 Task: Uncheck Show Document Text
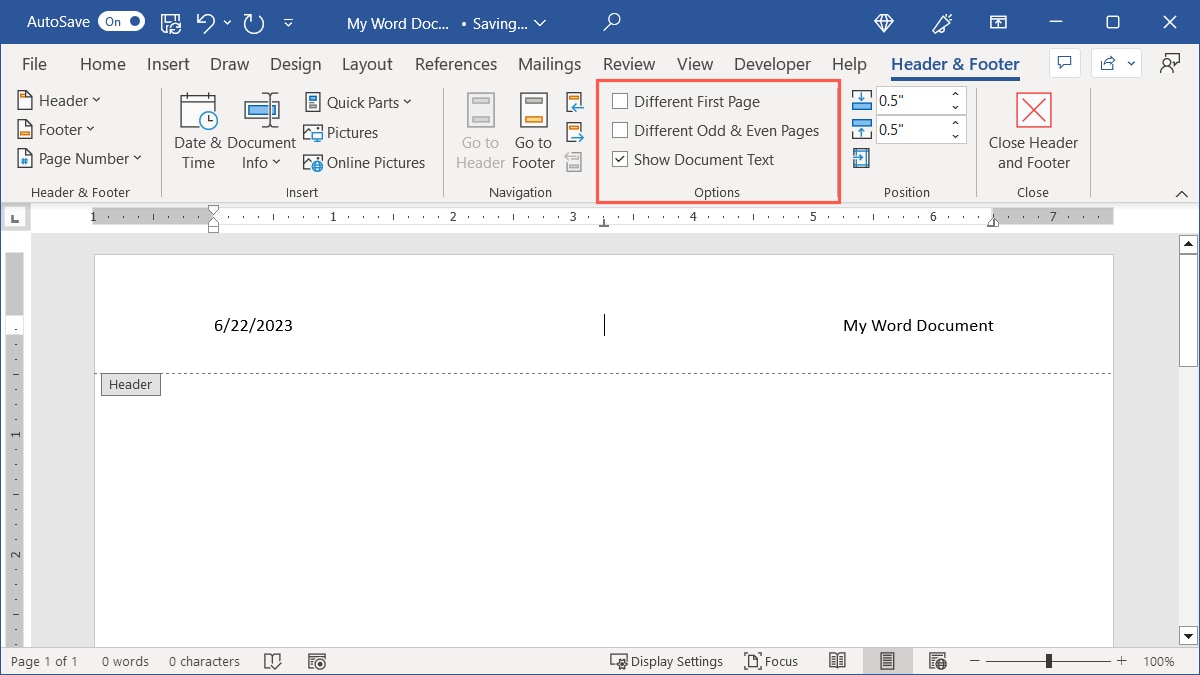tap(619, 159)
